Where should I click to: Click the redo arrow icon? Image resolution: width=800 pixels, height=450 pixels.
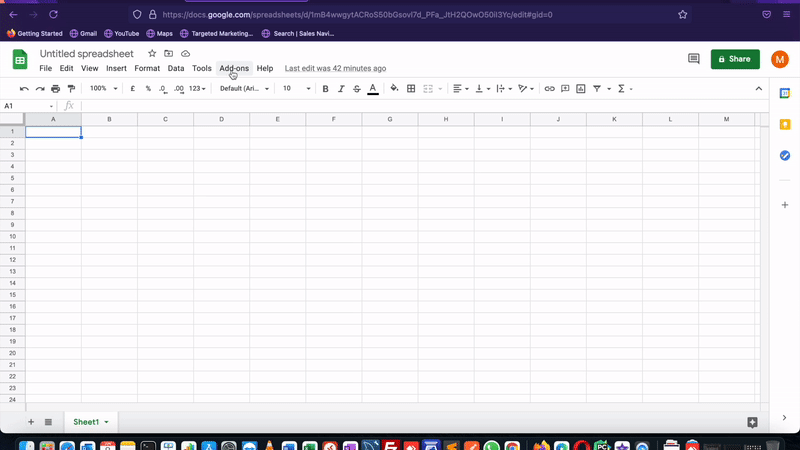pyautogui.click(x=40, y=89)
